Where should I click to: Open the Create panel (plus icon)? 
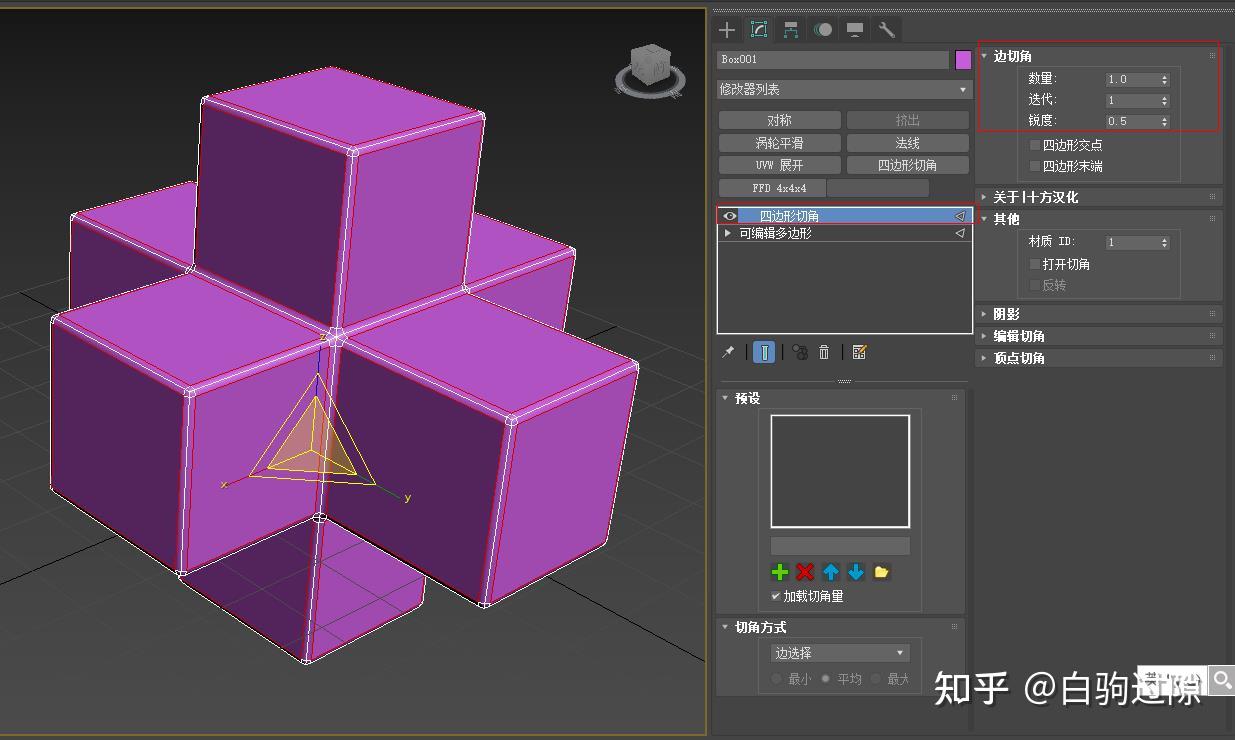pyautogui.click(x=726, y=29)
